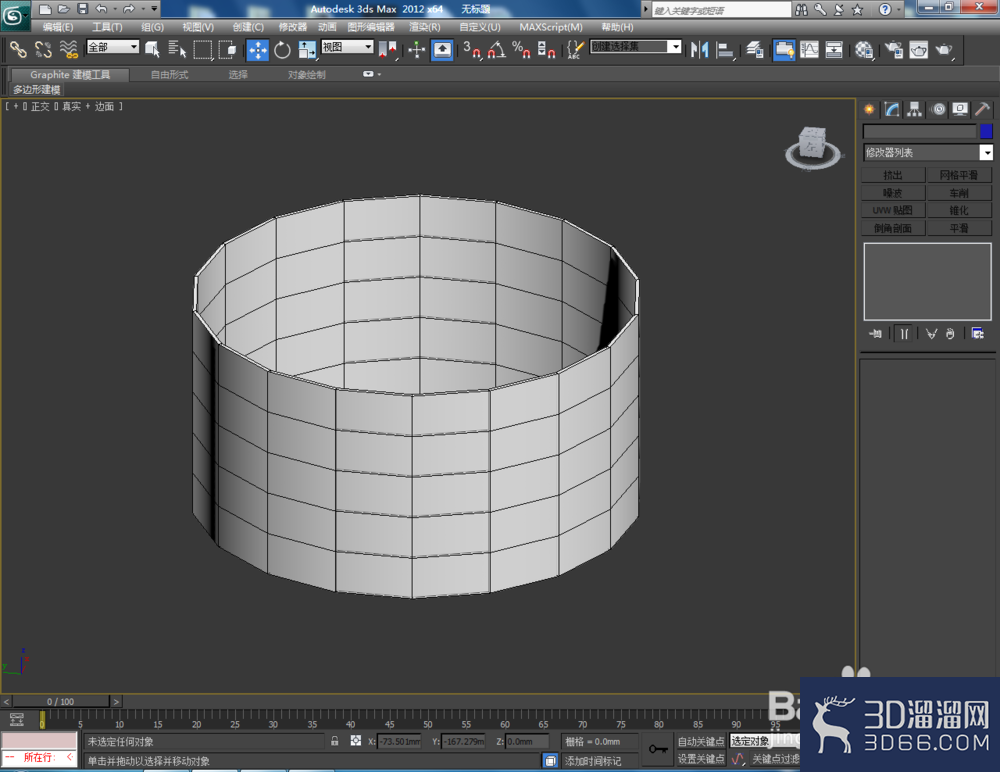Open the reference coordinate system dropdown 视图

pyautogui.click(x=347, y=47)
